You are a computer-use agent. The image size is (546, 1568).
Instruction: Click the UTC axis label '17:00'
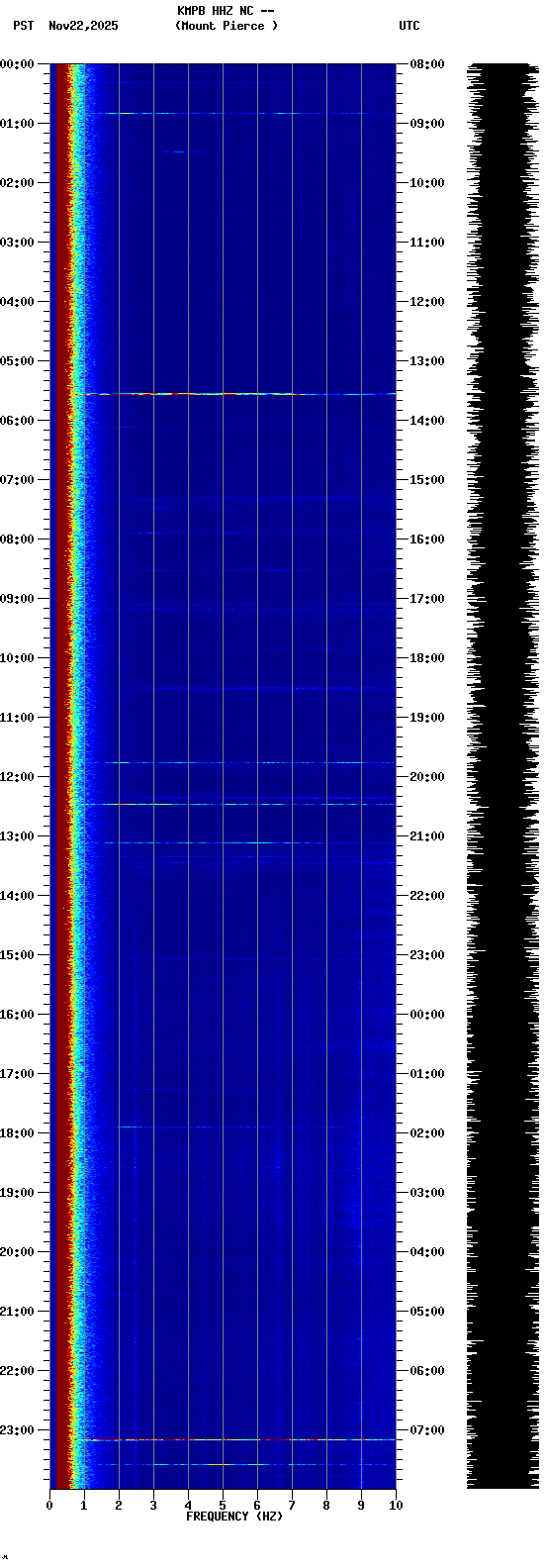[426, 599]
